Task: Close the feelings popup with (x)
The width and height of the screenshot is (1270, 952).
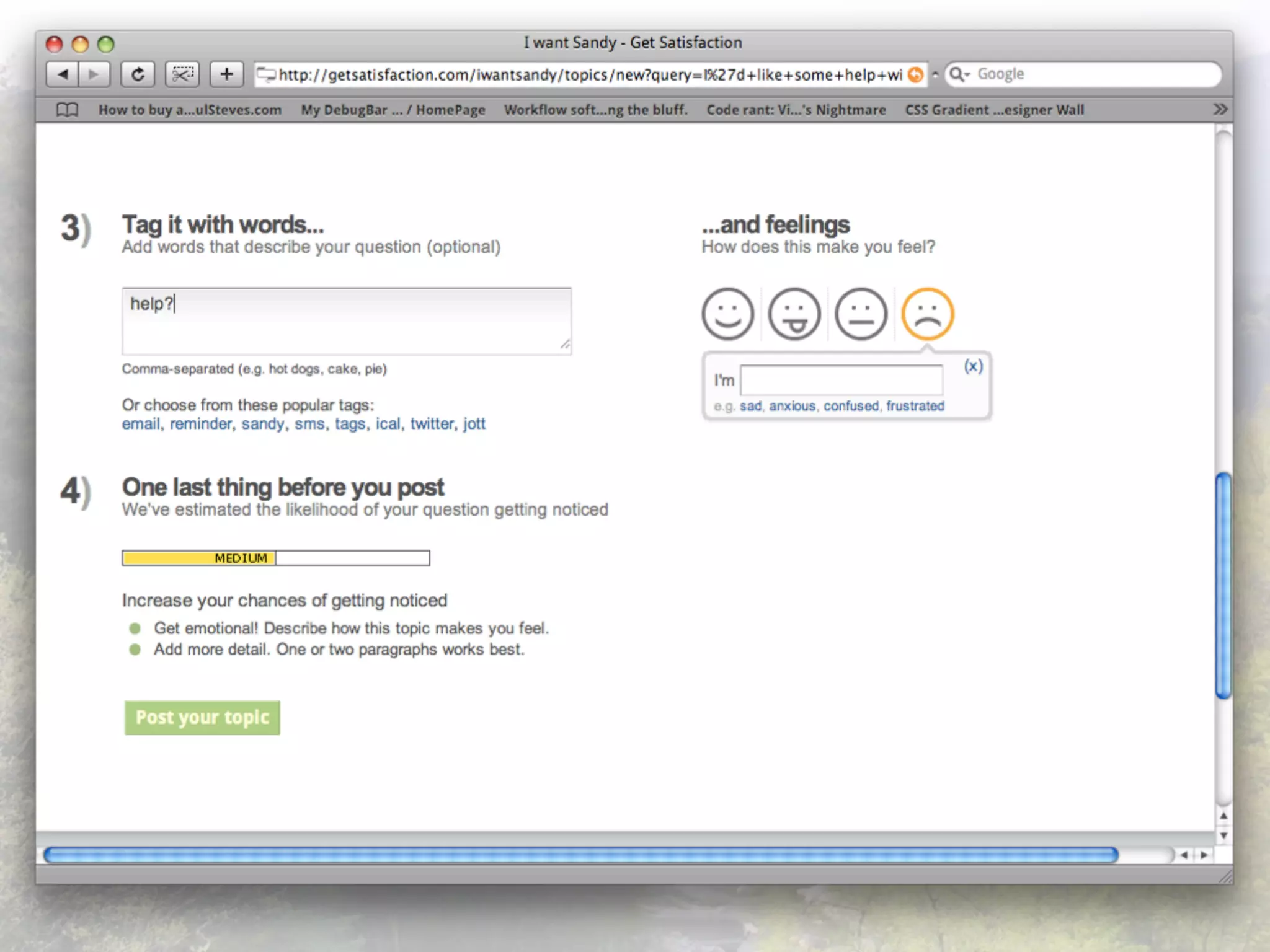Action: pos(973,366)
